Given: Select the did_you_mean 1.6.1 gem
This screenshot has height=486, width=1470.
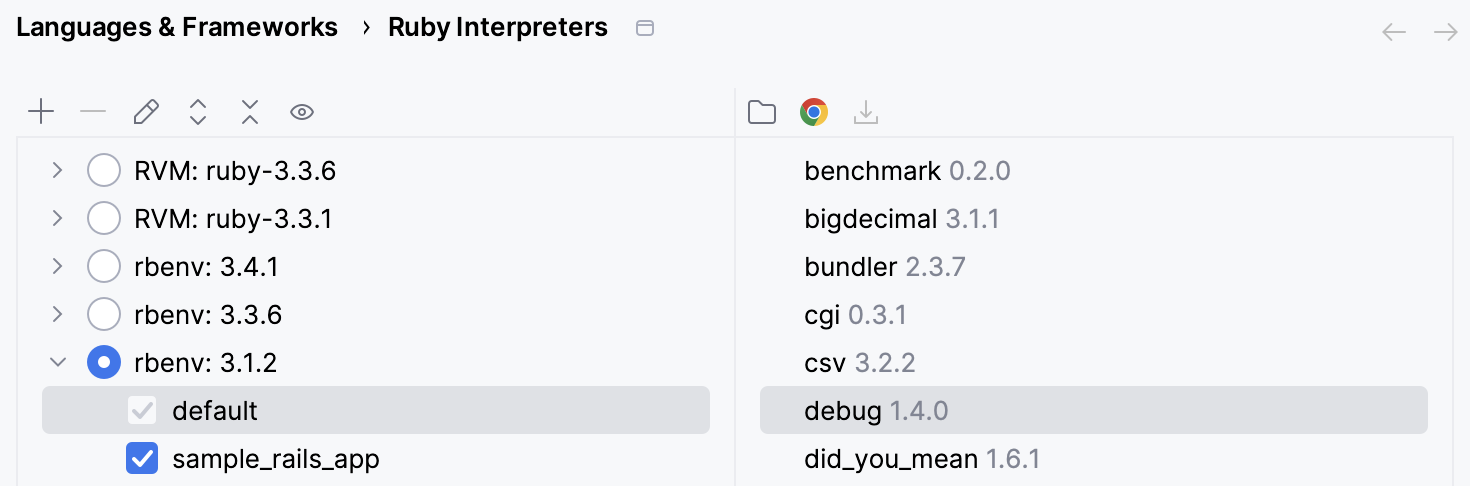Looking at the screenshot, I should (x=922, y=459).
